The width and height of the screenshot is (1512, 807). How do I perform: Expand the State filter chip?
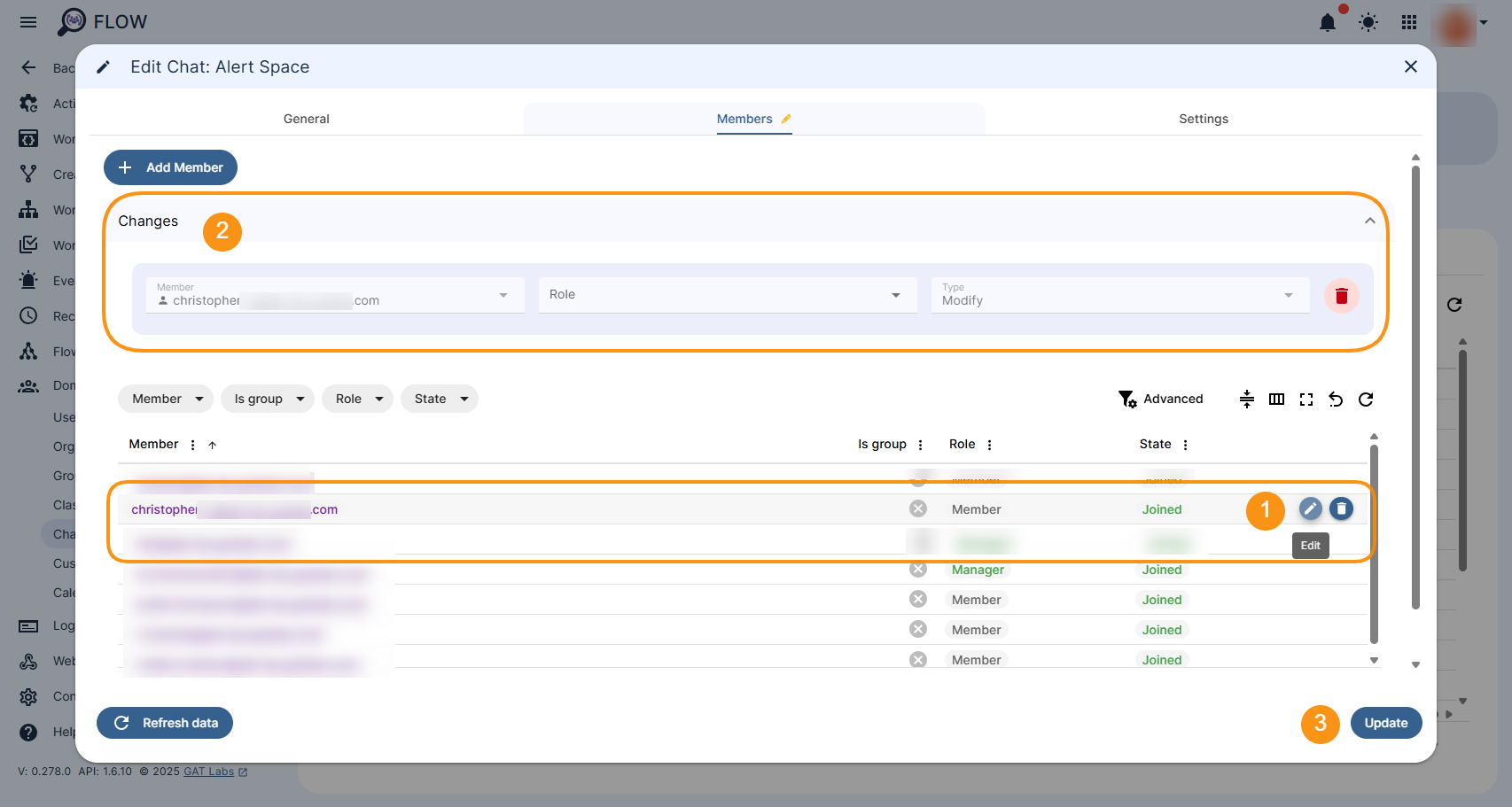click(x=440, y=399)
